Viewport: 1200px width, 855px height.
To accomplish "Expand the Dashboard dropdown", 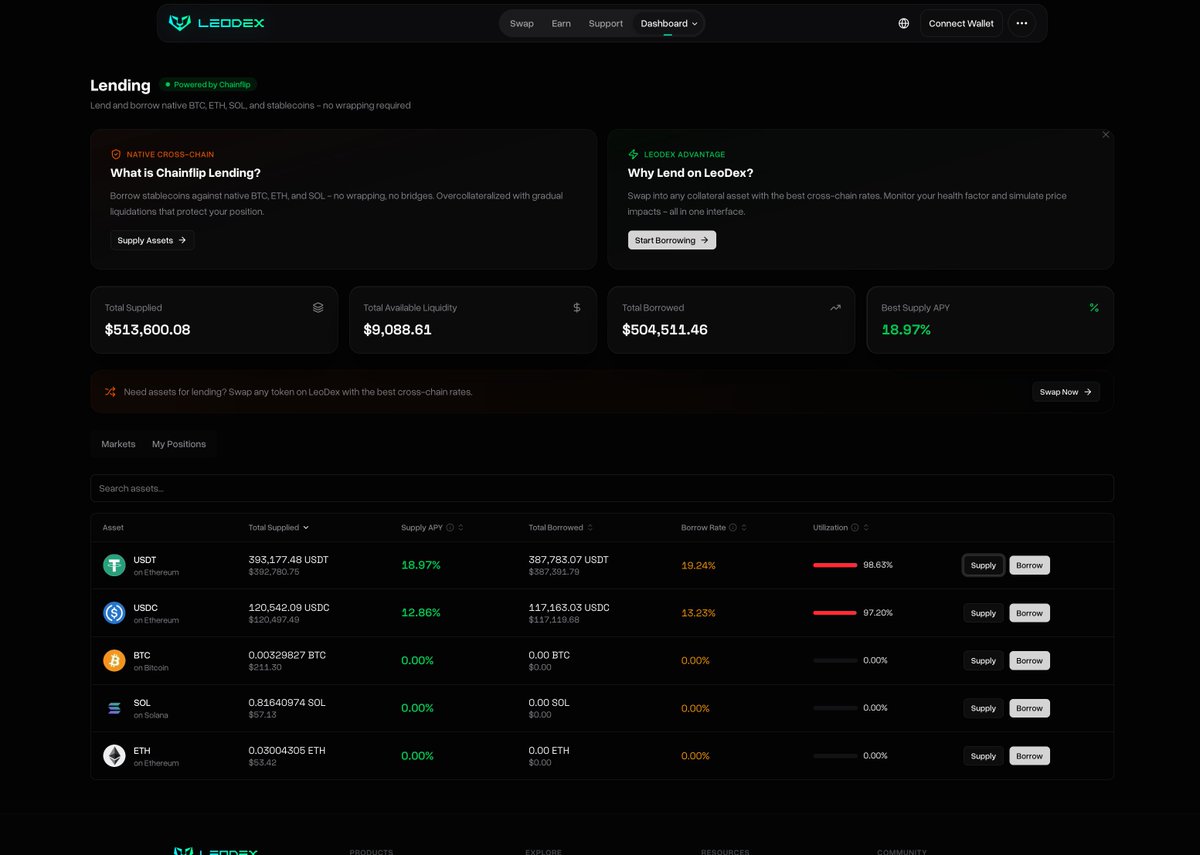I will [x=669, y=23].
